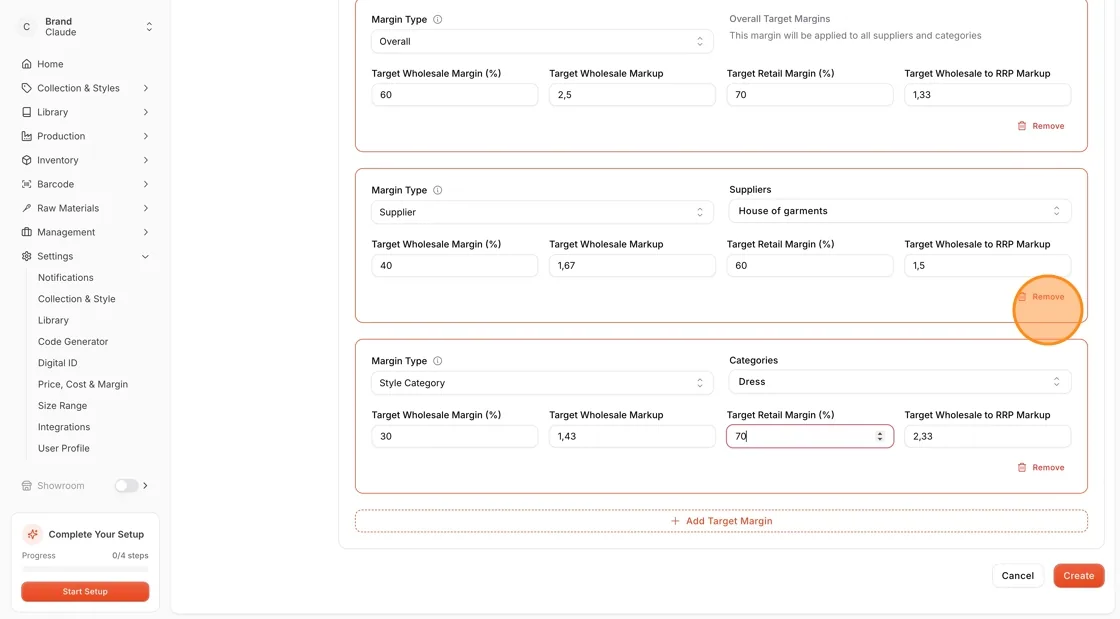The height and width of the screenshot is (619, 1120).
Task: Toggle the Showroom switch
Action: coord(126,485)
